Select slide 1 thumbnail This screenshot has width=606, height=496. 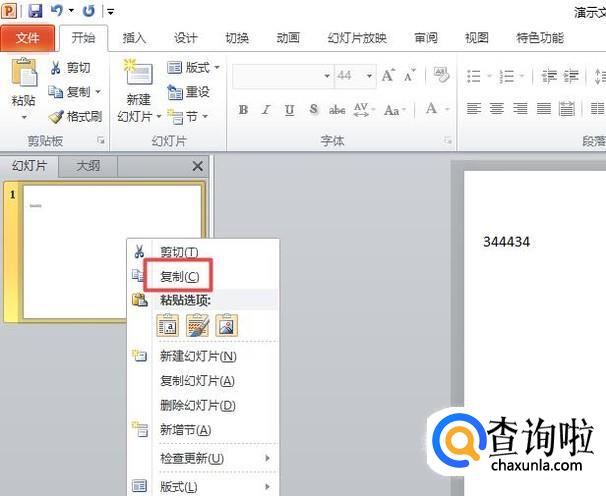tap(112, 251)
